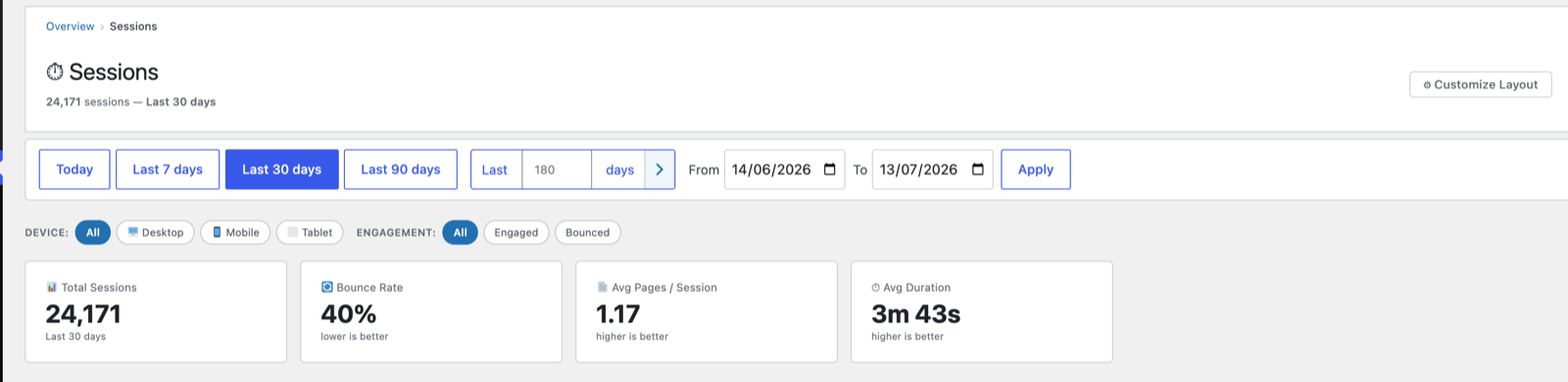This screenshot has width=1568, height=382.
Task: Filter devices by Mobile
Action: (x=235, y=232)
